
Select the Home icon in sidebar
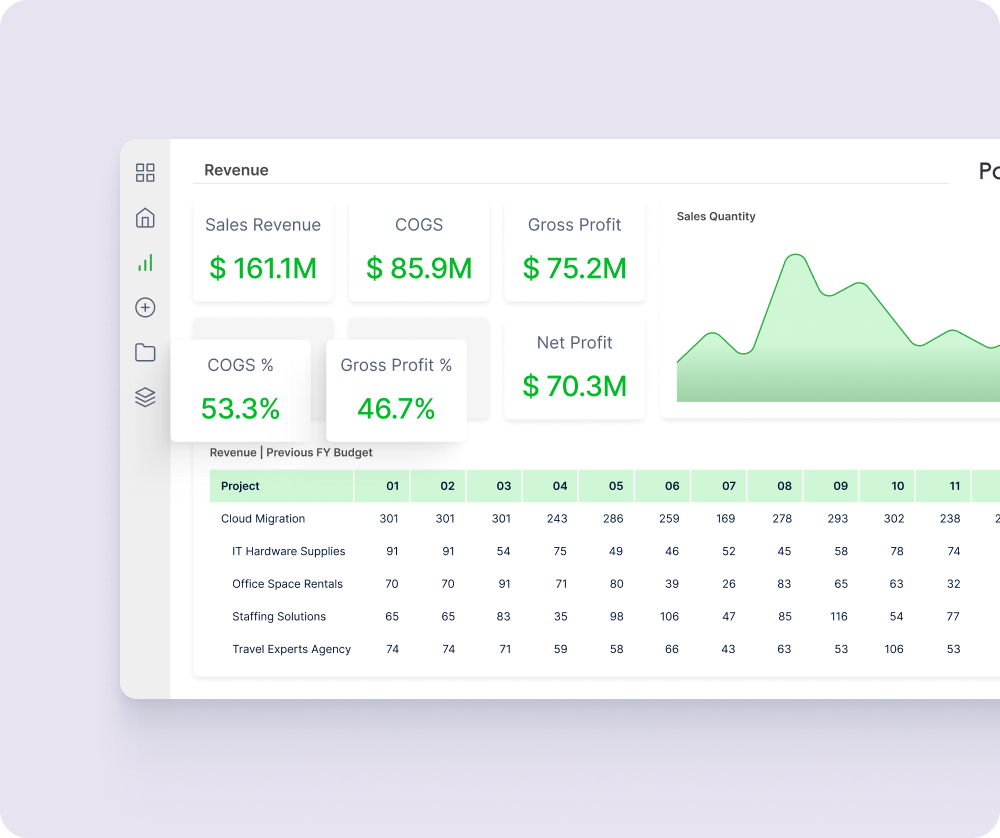click(x=145, y=216)
